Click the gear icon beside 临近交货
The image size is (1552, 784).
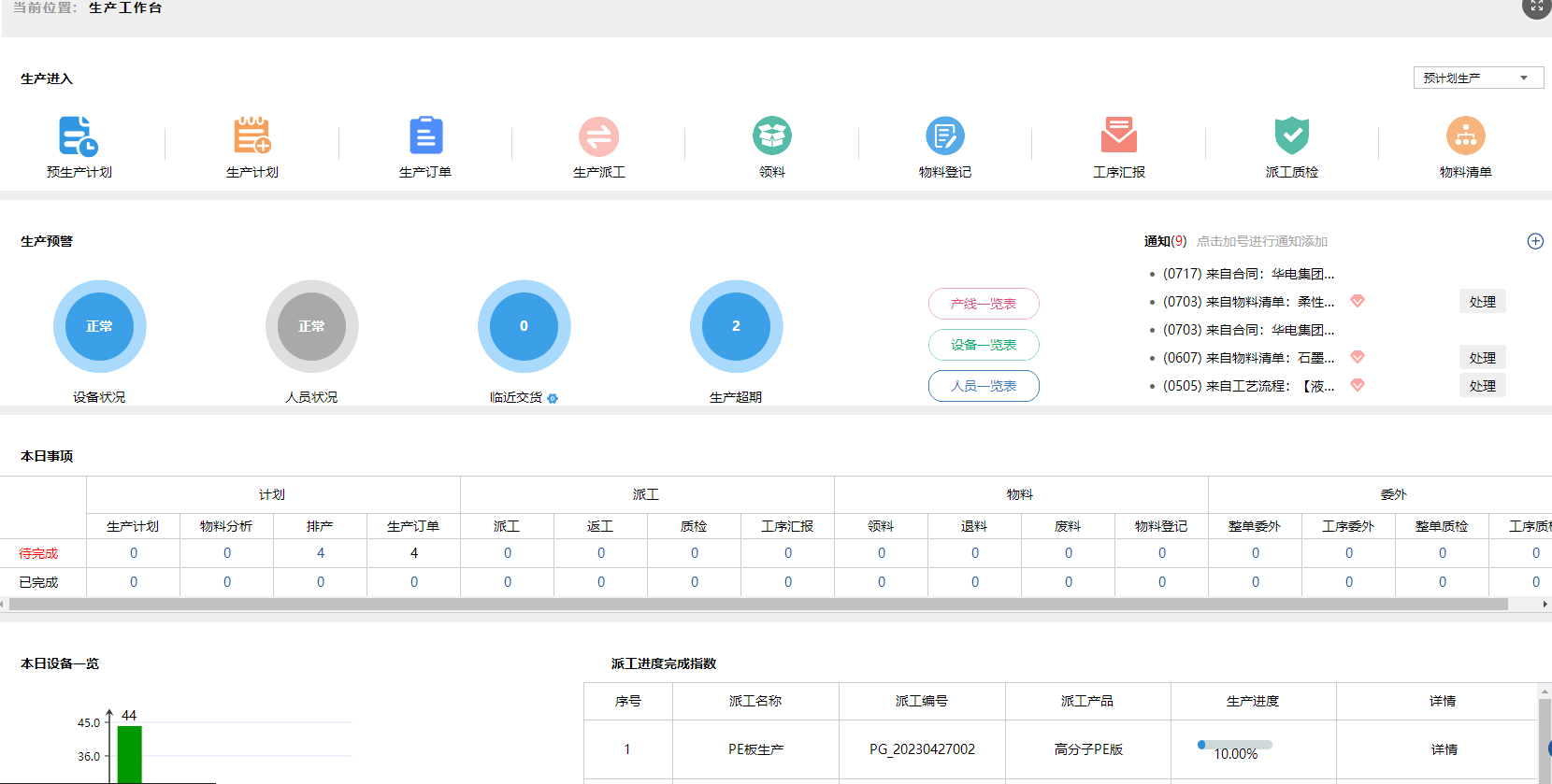(553, 398)
